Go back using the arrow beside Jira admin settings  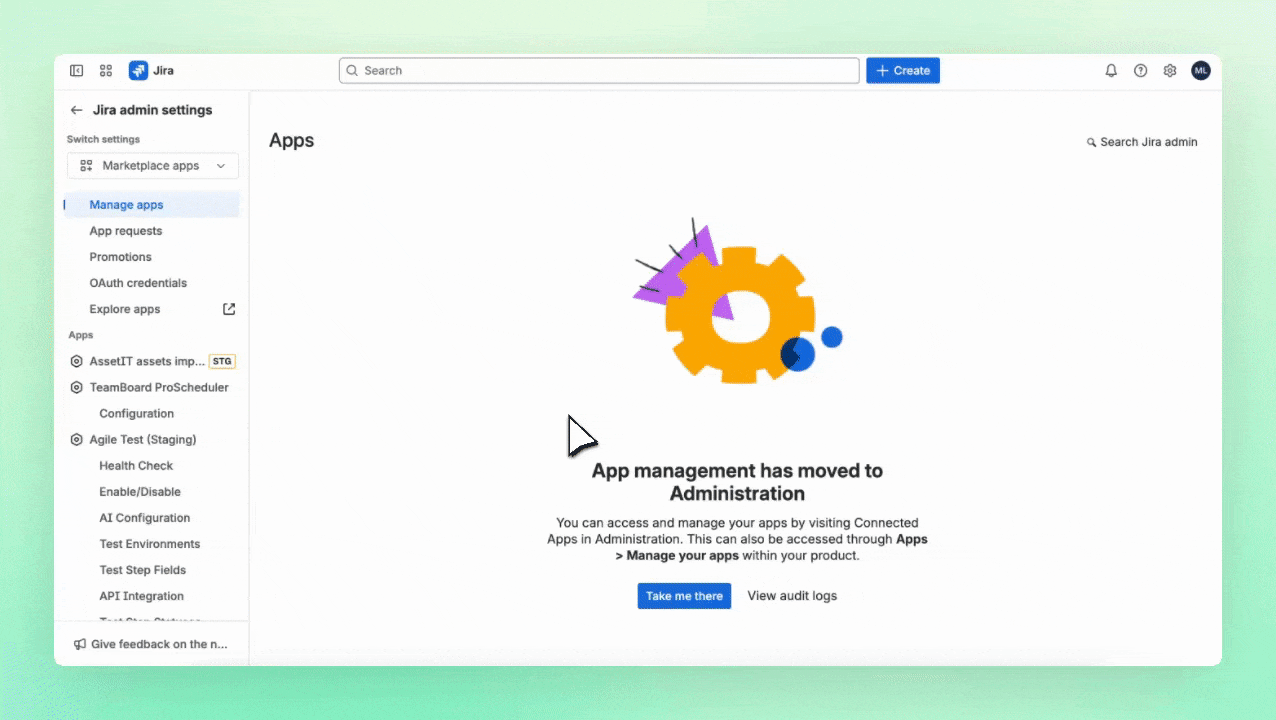click(76, 110)
